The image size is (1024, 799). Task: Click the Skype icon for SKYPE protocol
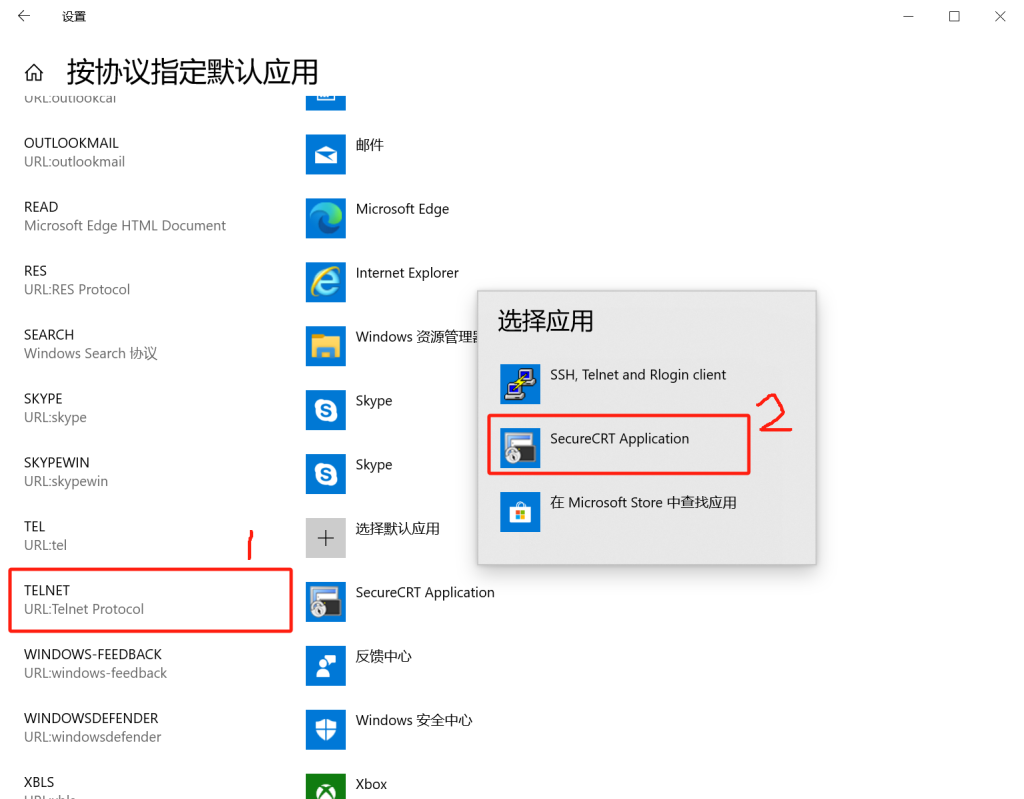(x=325, y=410)
